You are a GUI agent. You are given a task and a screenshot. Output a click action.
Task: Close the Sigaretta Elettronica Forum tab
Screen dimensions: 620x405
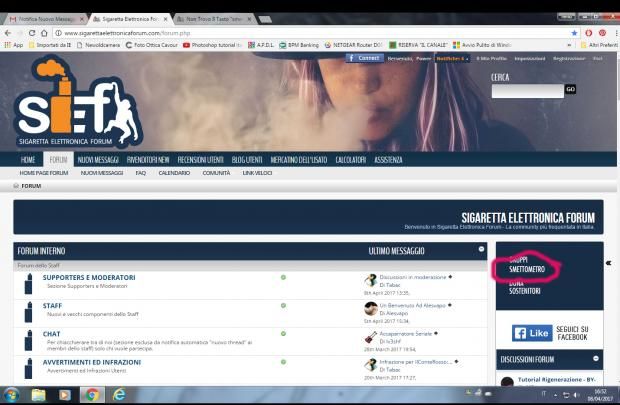pos(165,19)
